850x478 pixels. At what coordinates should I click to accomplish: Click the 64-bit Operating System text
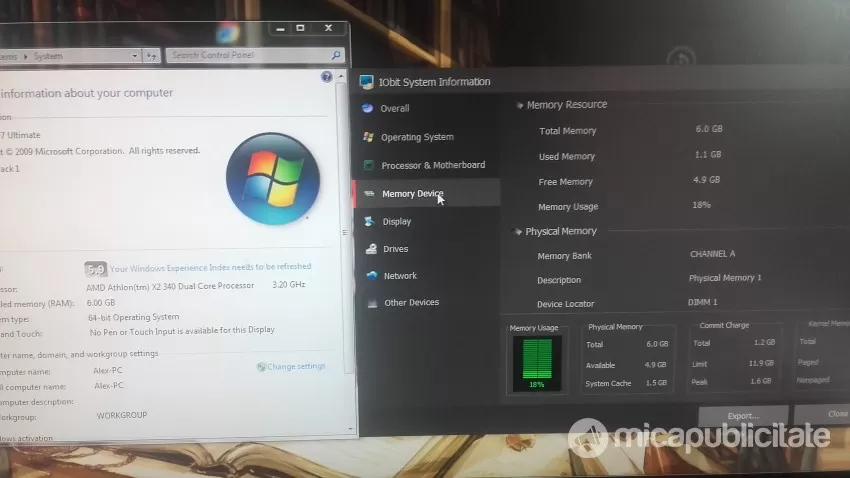(133, 317)
